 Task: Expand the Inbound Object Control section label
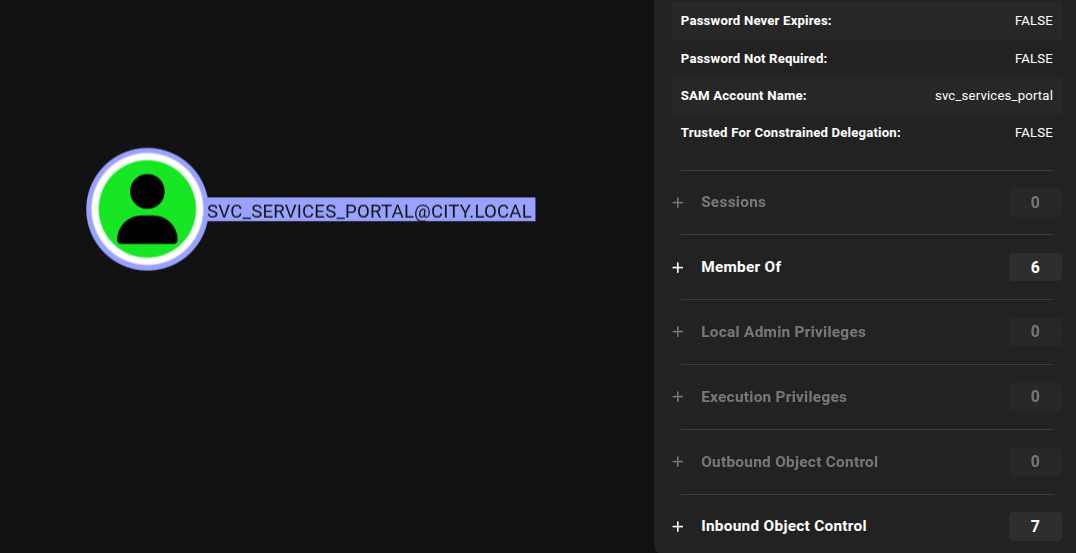tap(784, 526)
